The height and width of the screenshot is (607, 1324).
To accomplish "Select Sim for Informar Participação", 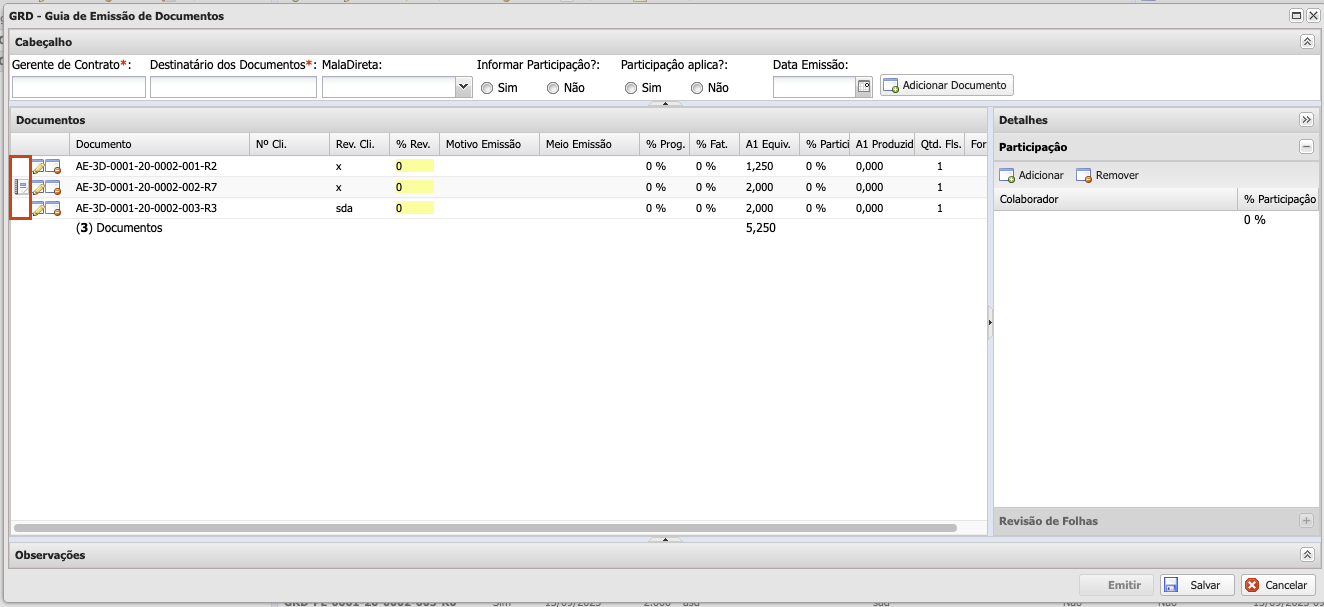I will (487, 88).
